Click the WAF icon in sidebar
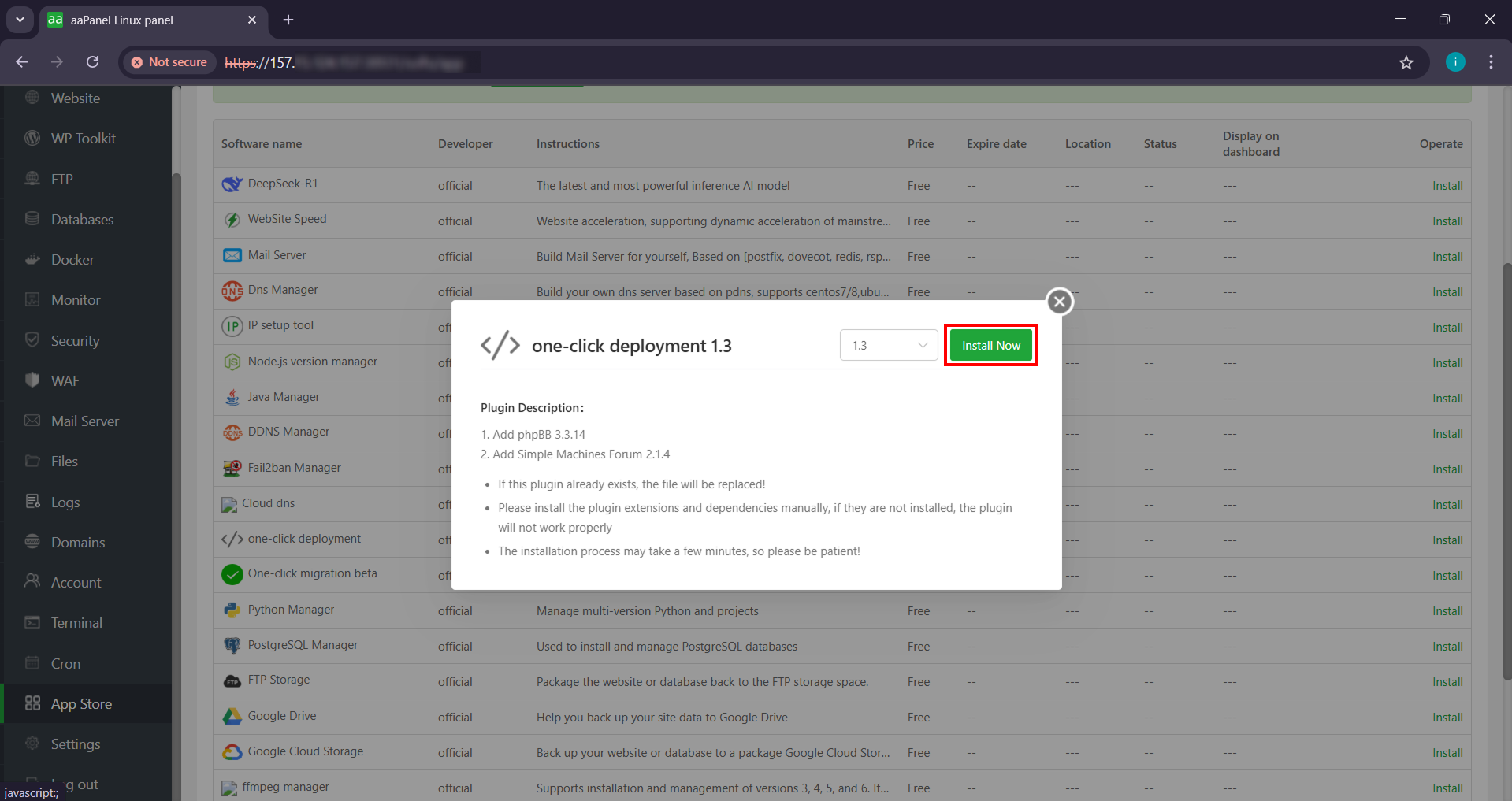 [x=32, y=380]
